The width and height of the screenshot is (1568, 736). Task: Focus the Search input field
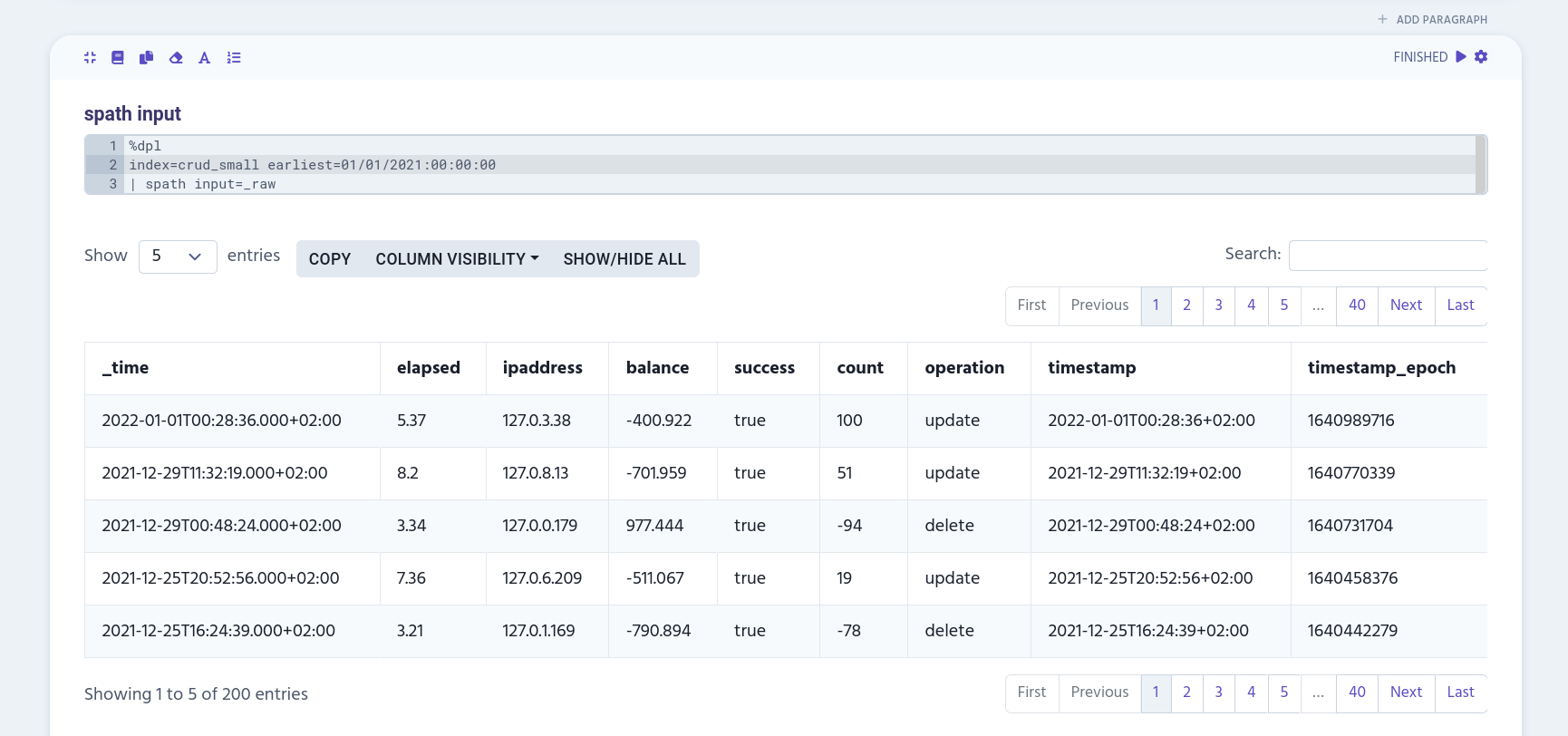1388,256
